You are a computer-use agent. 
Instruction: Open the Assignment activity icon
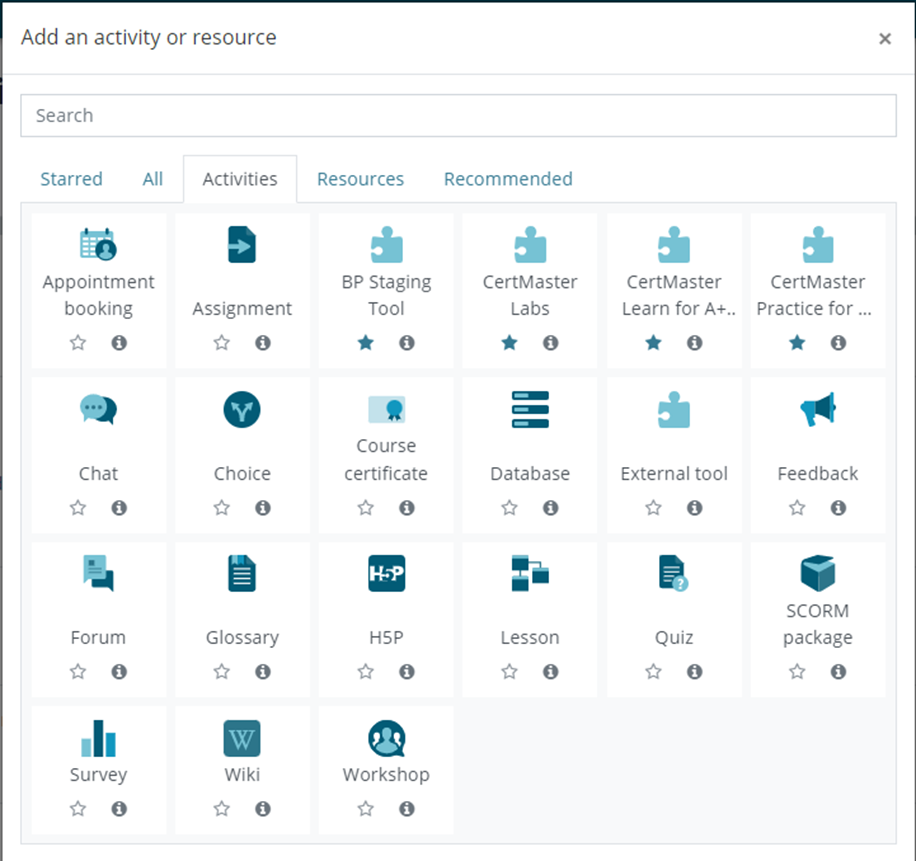[x=242, y=245]
